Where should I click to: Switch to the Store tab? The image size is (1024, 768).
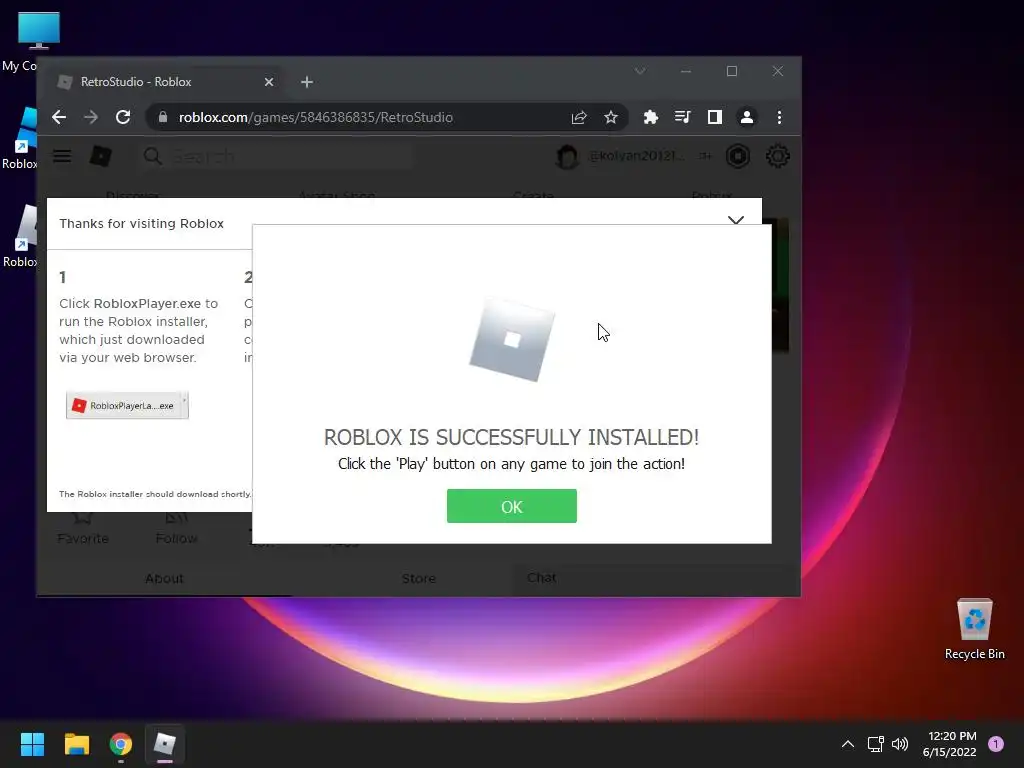tap(419, 579)
